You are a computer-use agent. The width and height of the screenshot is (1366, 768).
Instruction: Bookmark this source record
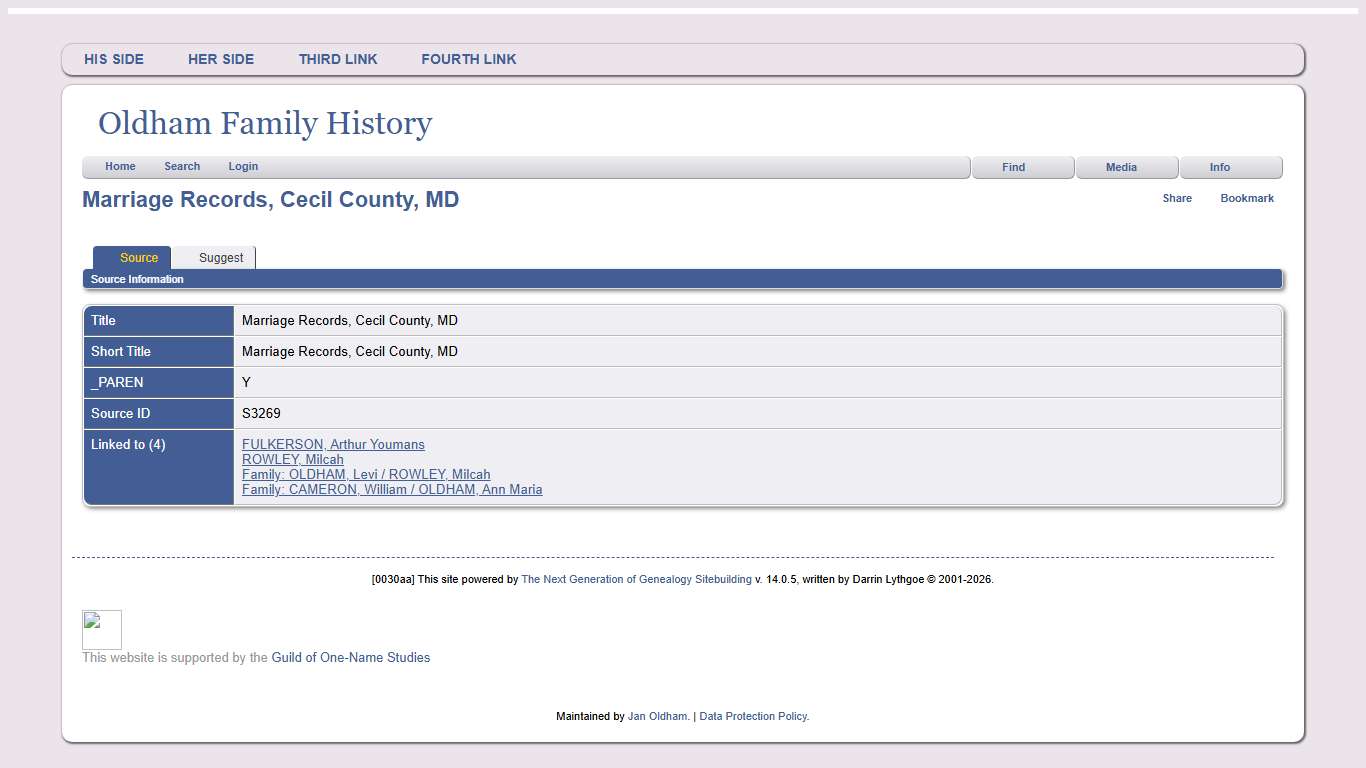pos(1246,198)
